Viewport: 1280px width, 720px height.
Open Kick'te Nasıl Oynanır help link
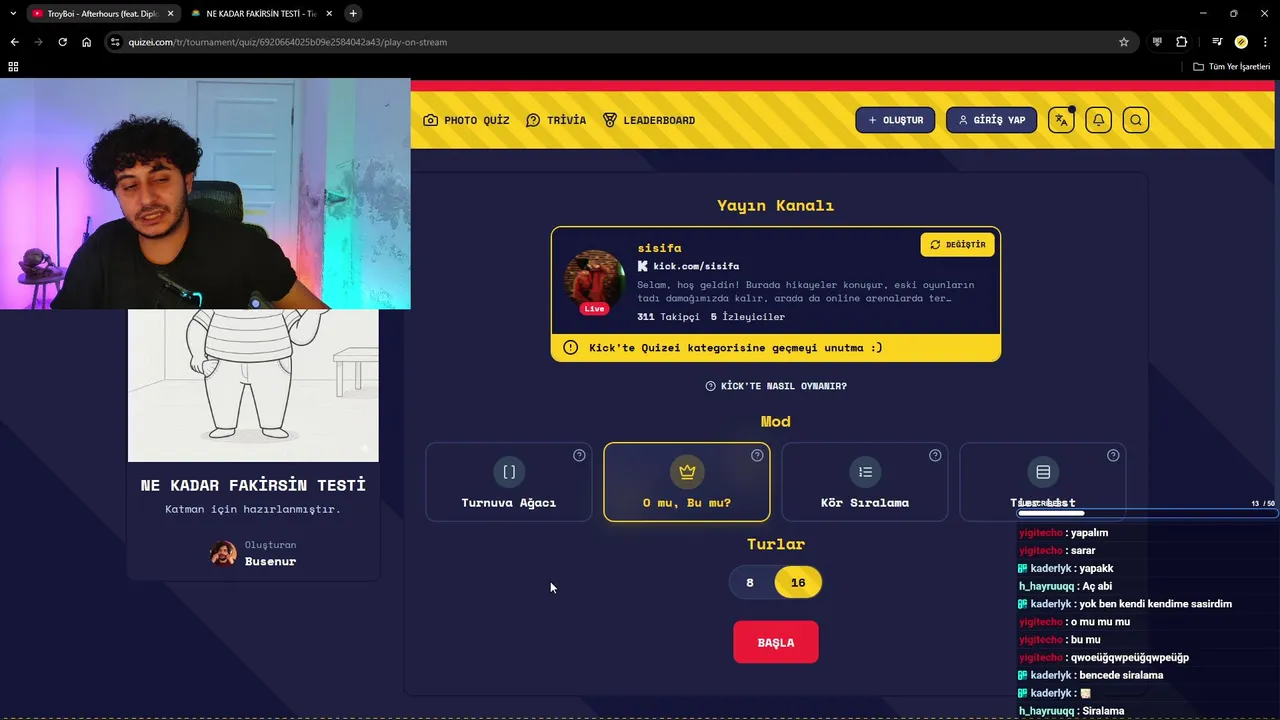[x=776, y=386]
